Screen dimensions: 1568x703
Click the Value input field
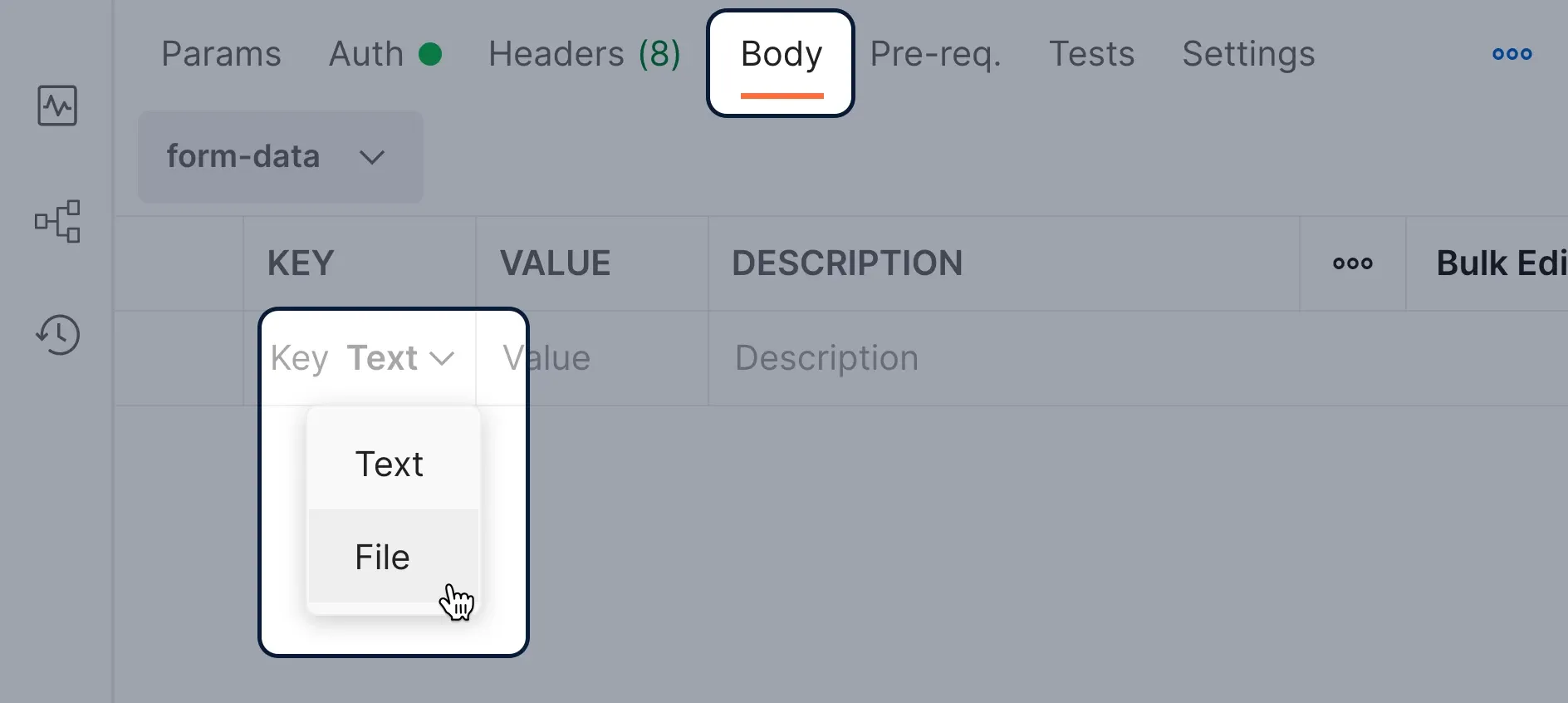592,358
